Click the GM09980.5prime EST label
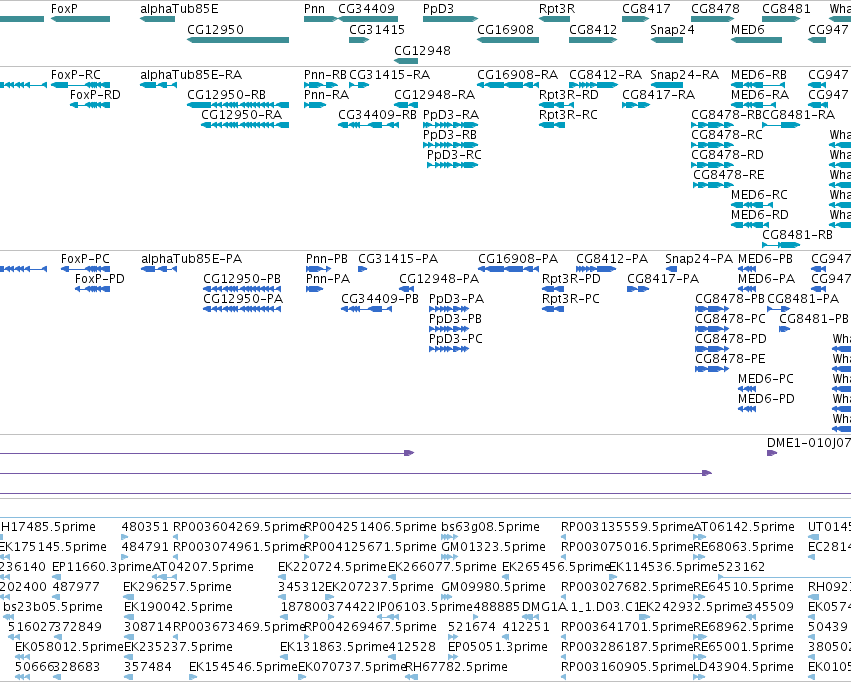 (493, 587)
